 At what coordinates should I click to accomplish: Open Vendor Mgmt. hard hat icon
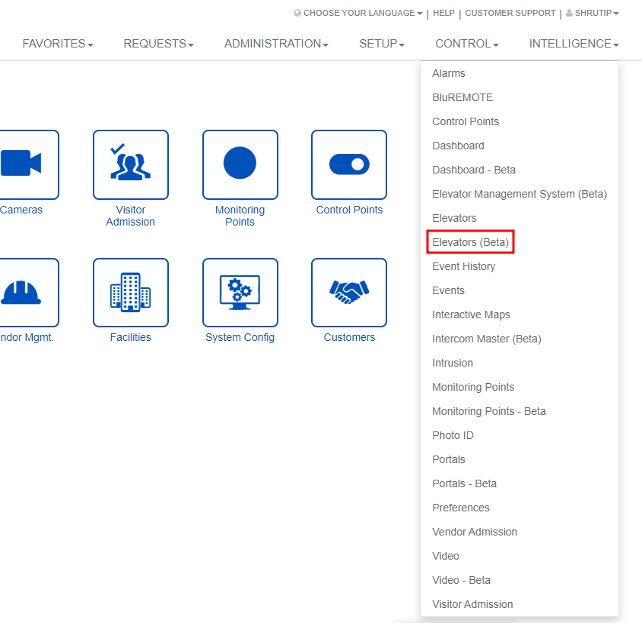[x=24, y=292]
